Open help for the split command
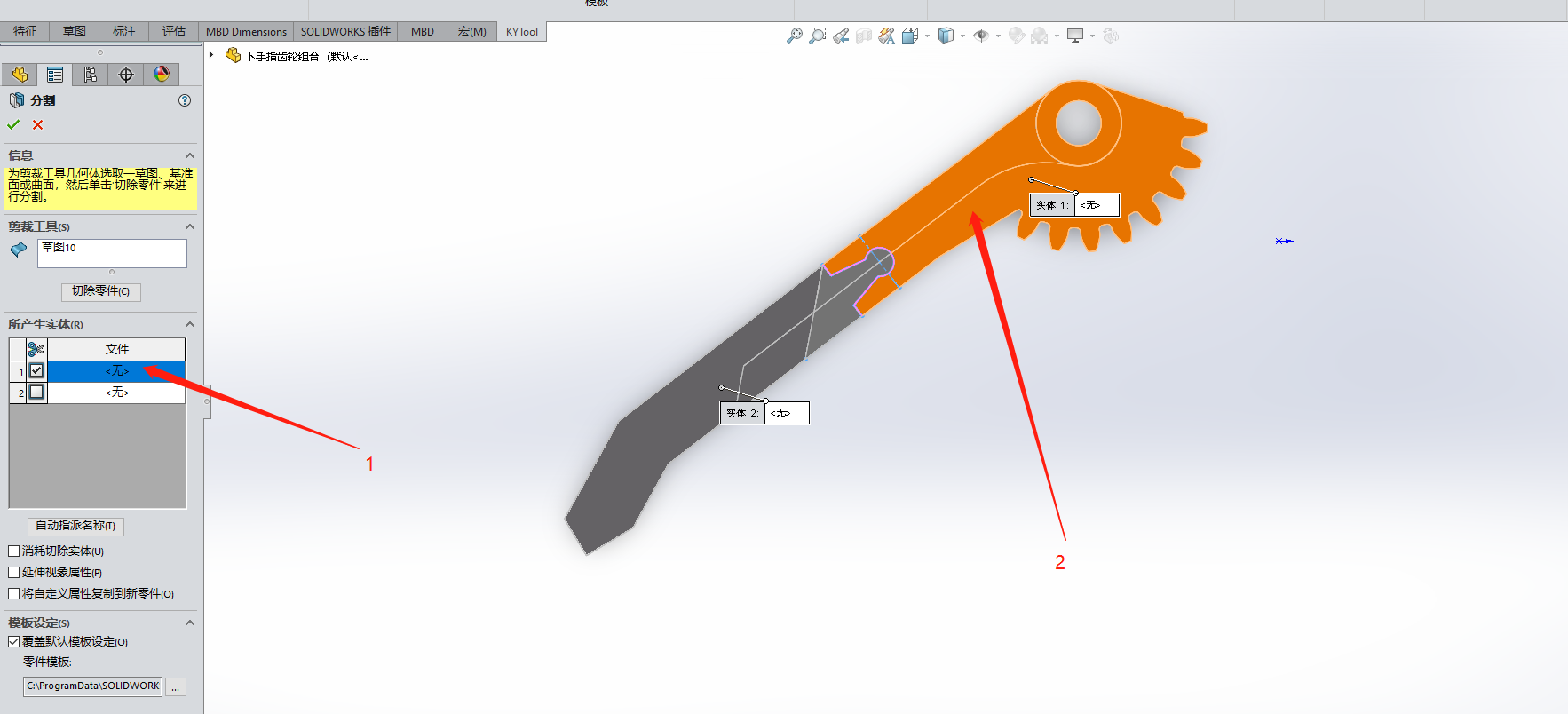 coord(185,100)
